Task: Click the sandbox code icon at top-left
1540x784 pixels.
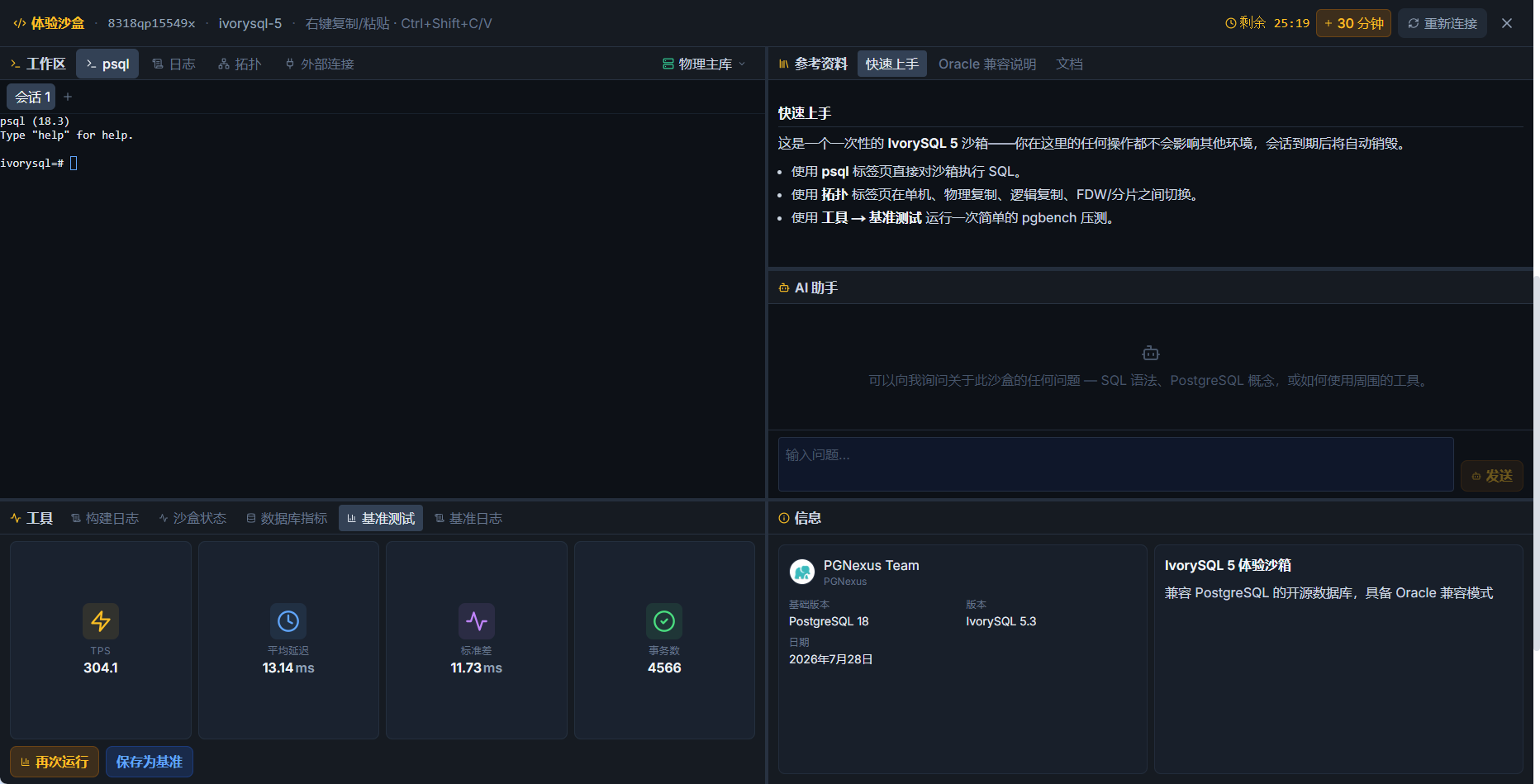Action: (x=19, y=23)
